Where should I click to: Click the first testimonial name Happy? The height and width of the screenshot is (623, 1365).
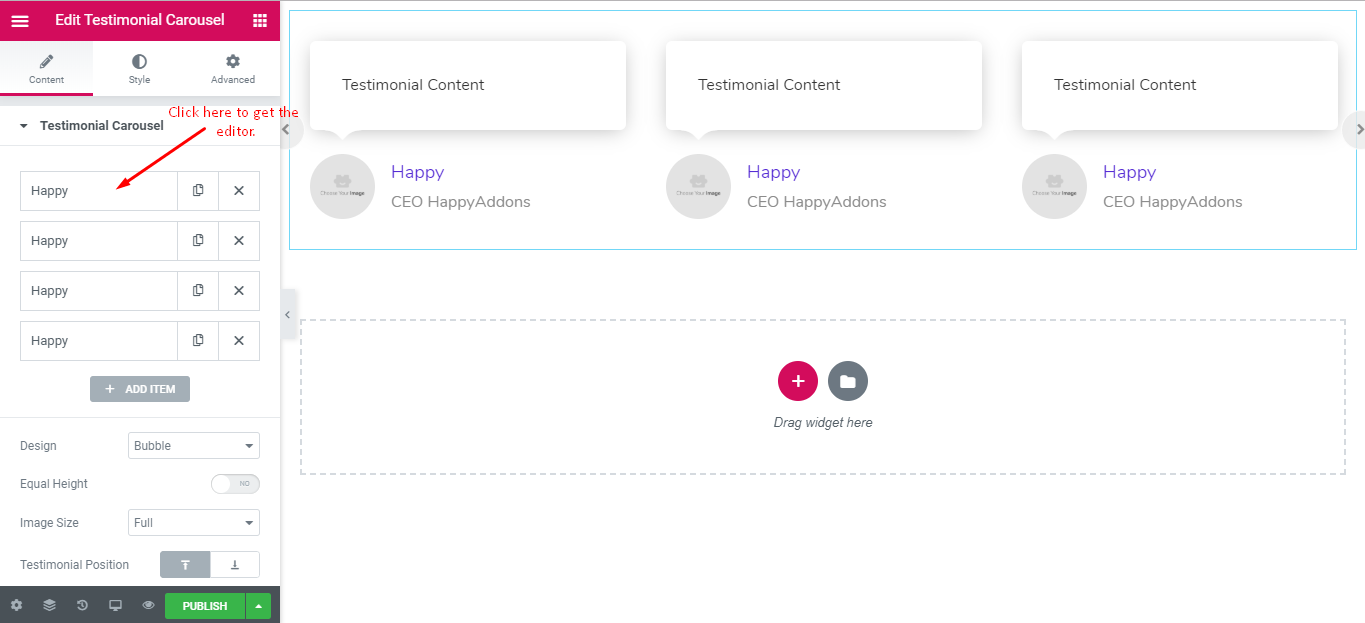[417, 172]
